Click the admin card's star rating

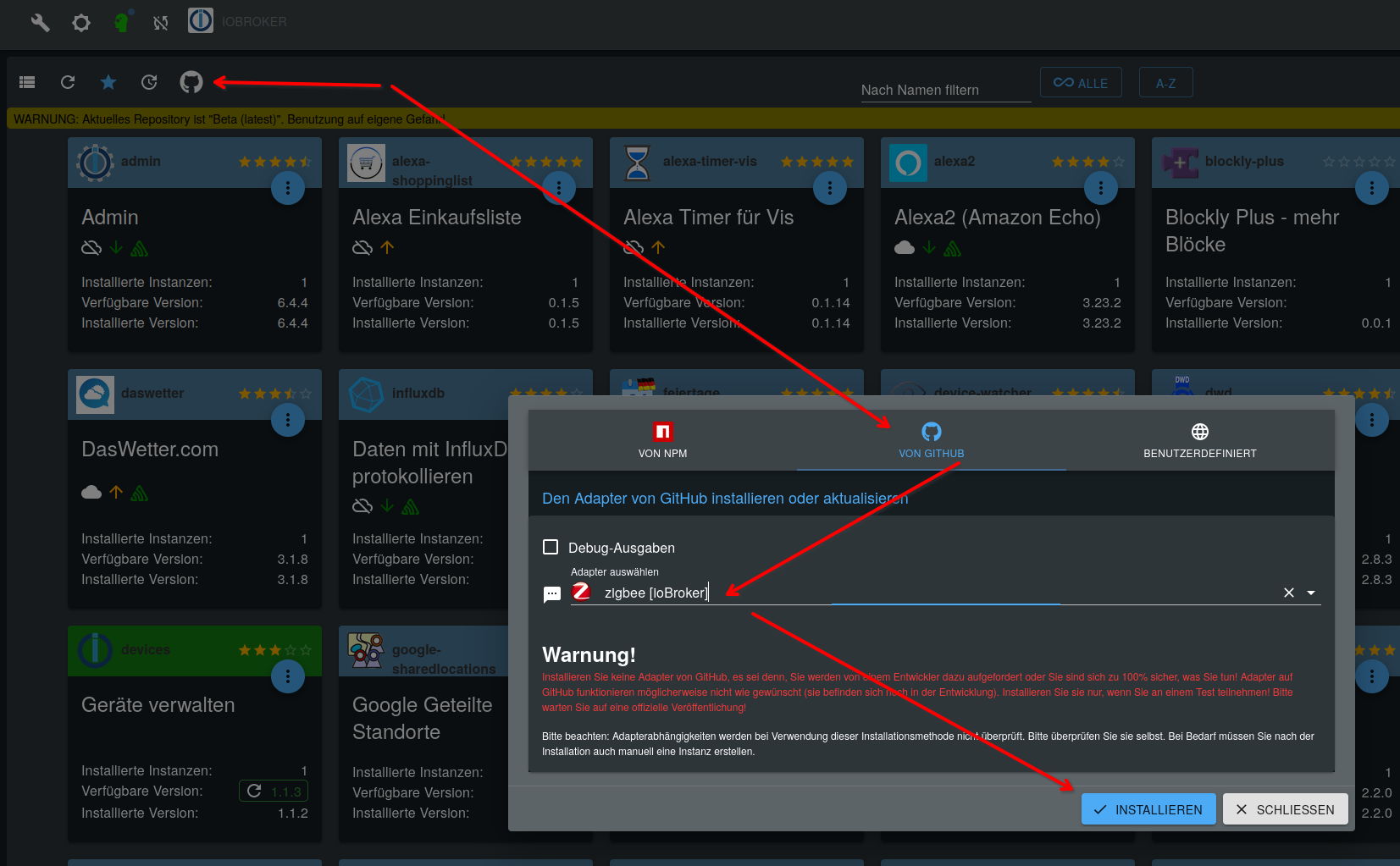coord(275,162)
